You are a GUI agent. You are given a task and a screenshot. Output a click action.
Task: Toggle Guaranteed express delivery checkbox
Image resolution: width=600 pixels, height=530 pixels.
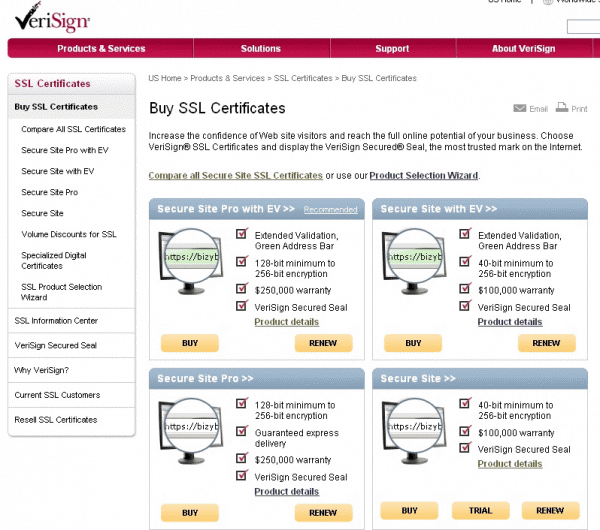(241, 431)
